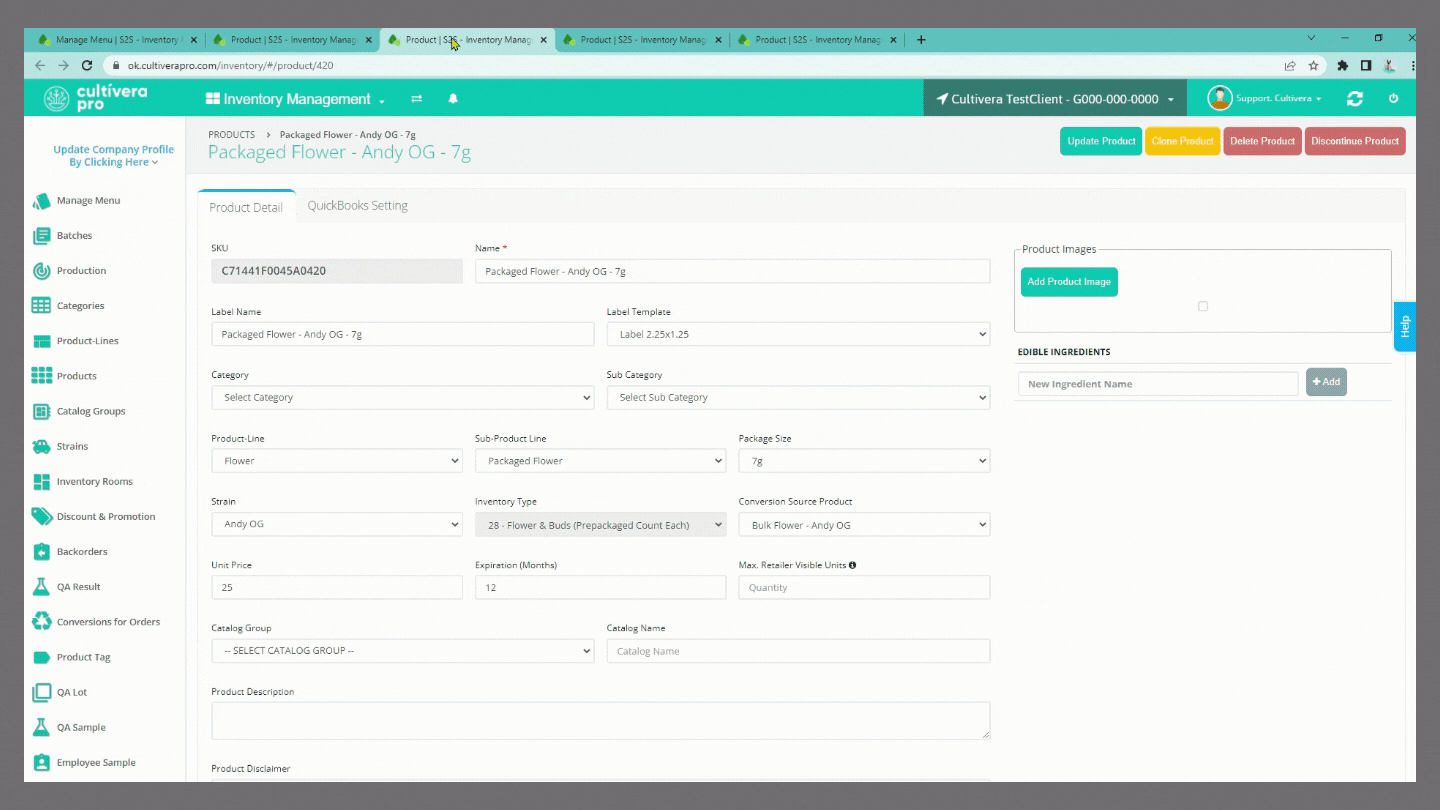Click the Expiration (Months) input field
This screenshot has width=1440, height=810.
[x=601, y=587]
